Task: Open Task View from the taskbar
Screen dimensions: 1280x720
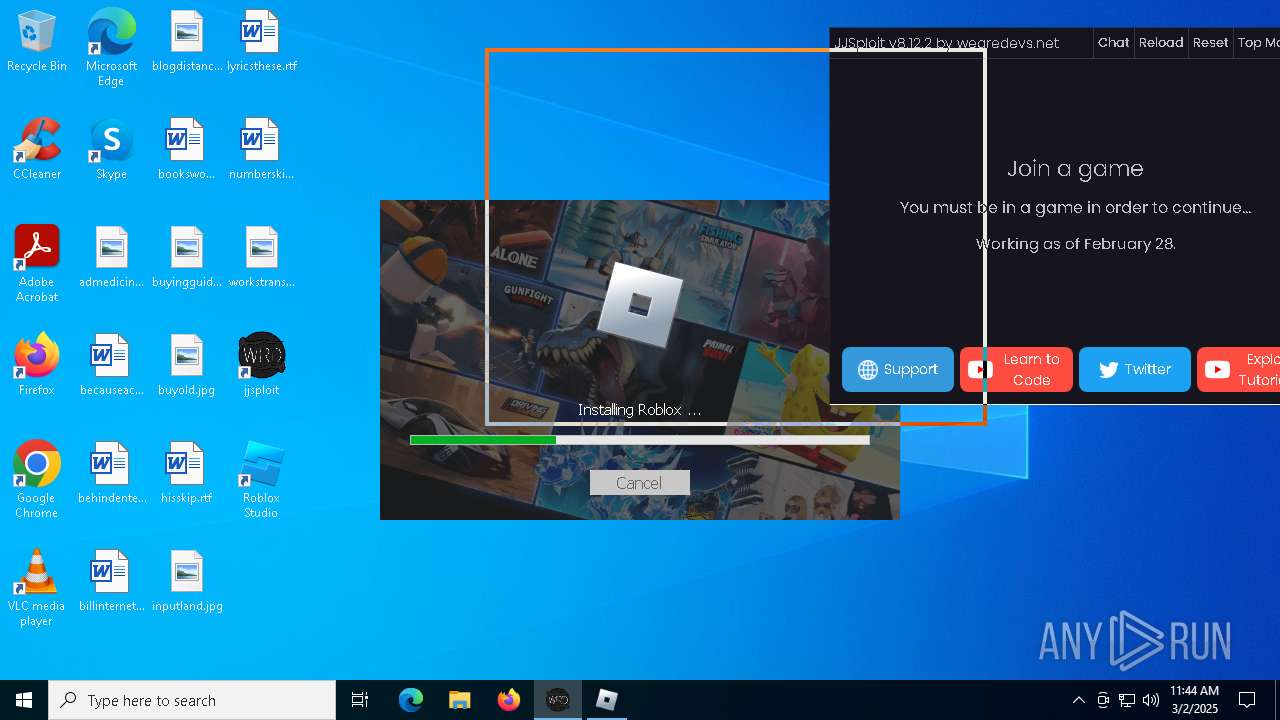Action: click(x=360, y=700)
